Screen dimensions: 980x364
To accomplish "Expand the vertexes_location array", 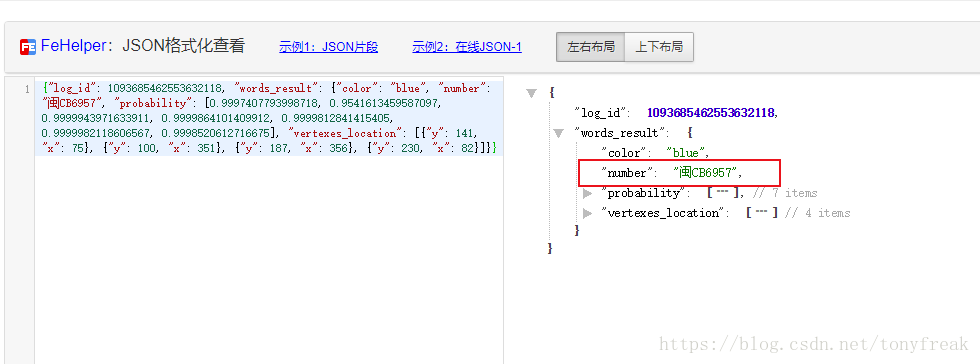I will tap(587, 213).
